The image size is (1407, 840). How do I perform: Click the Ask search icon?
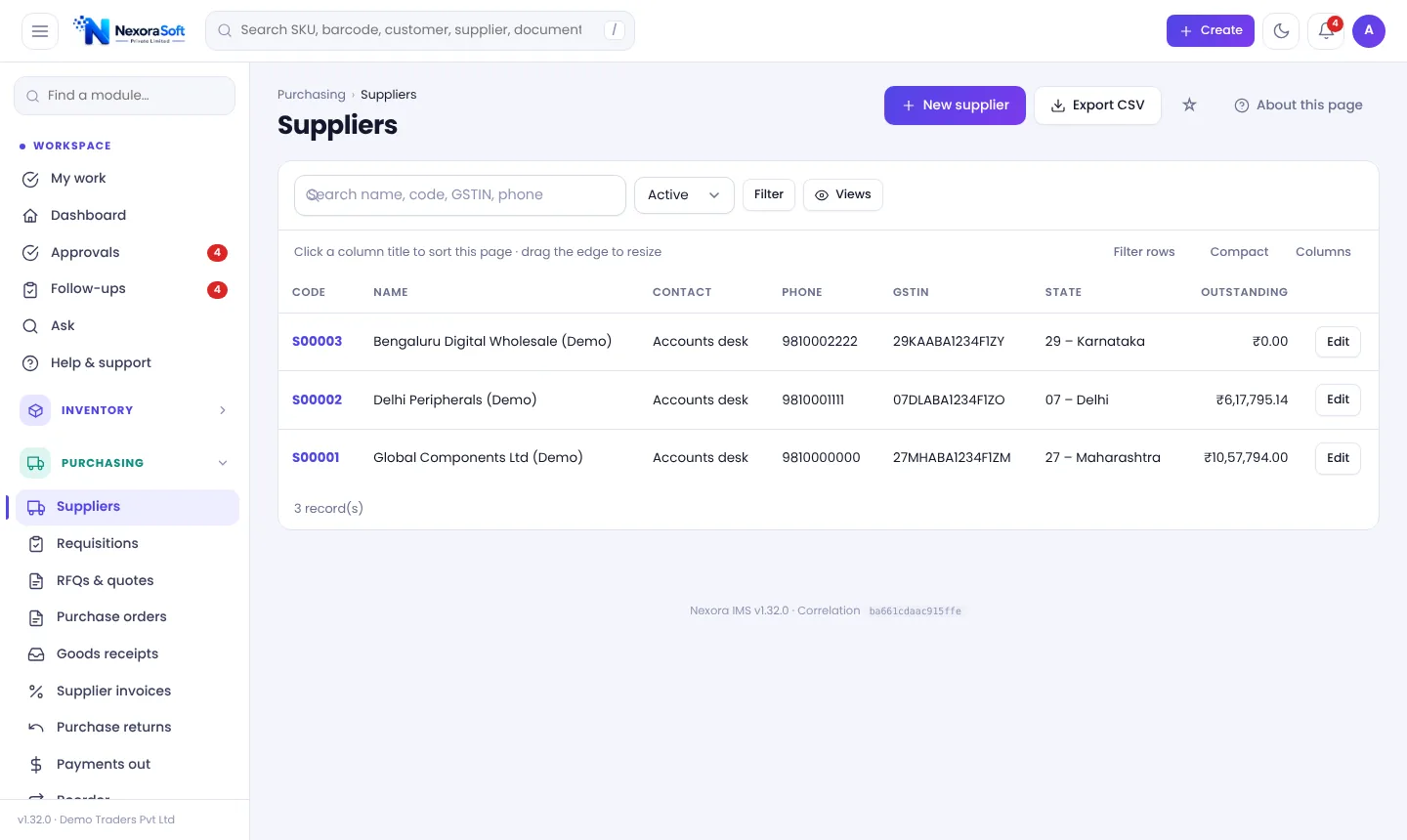30,326
